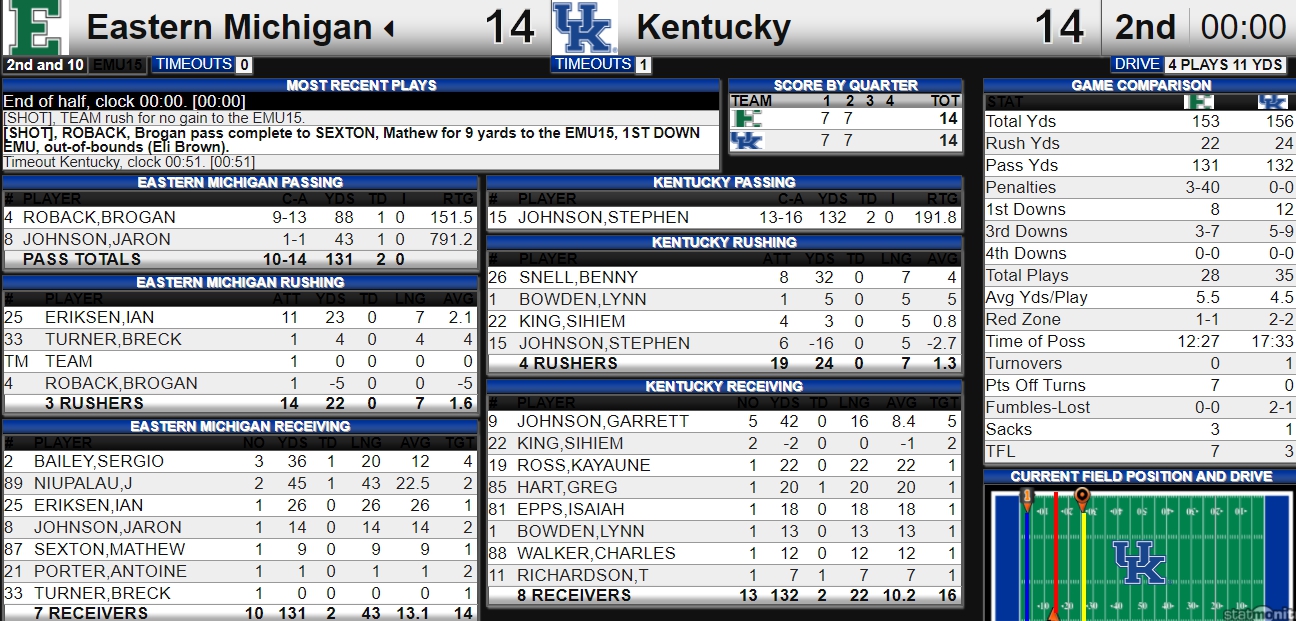Click Kentucky logo in Score By Quarter
This screenshot has width=1296, height=621.
(747, 141)
